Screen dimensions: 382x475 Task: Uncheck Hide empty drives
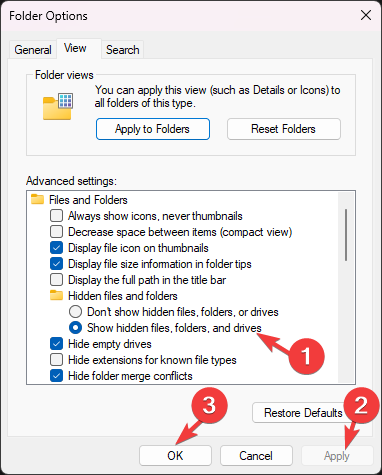56,344
